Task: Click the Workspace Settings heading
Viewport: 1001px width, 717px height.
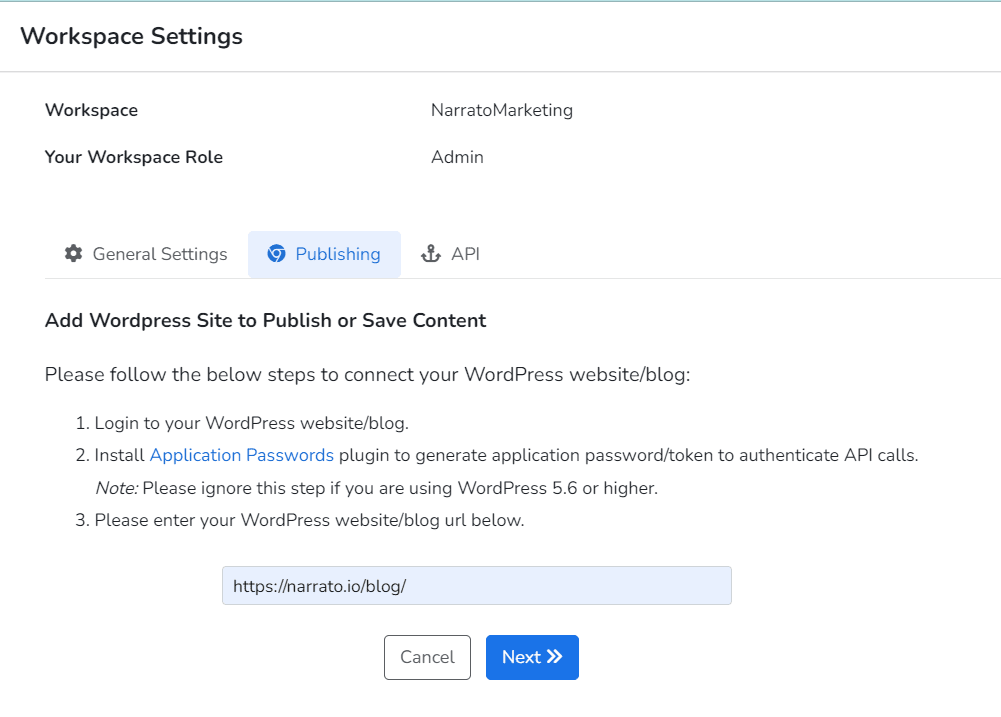Action: (x=132, y=36)
